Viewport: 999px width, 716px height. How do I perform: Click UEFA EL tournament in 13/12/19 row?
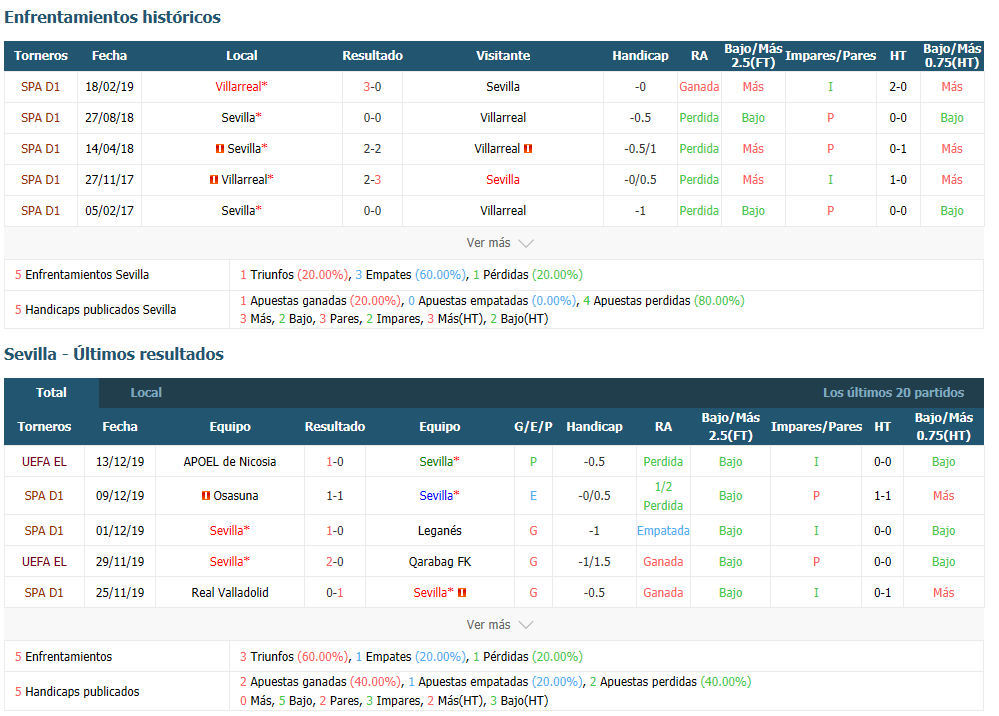coord(44,462)
